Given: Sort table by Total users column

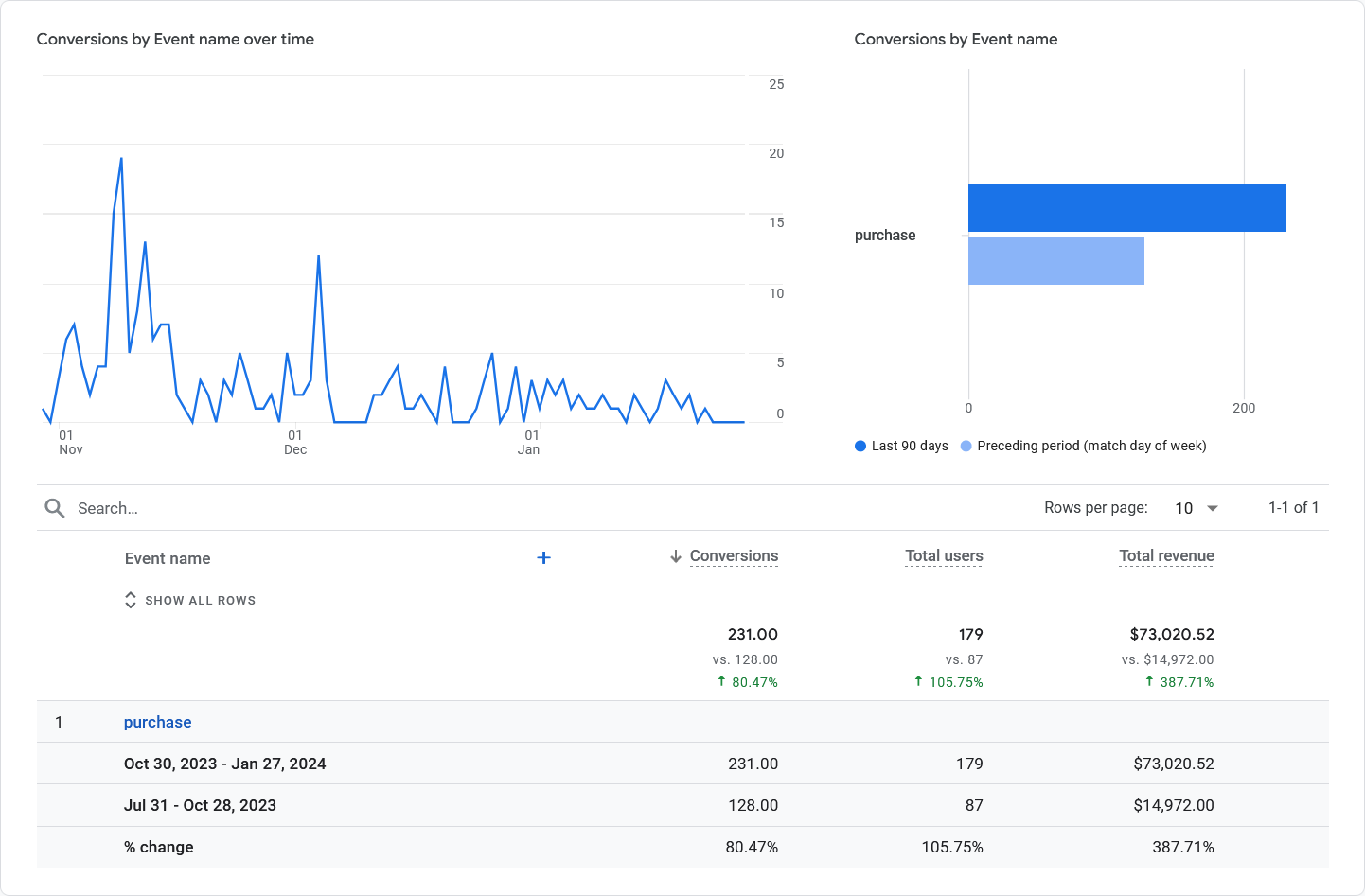Looking at the screenshot, I should 944,556.
